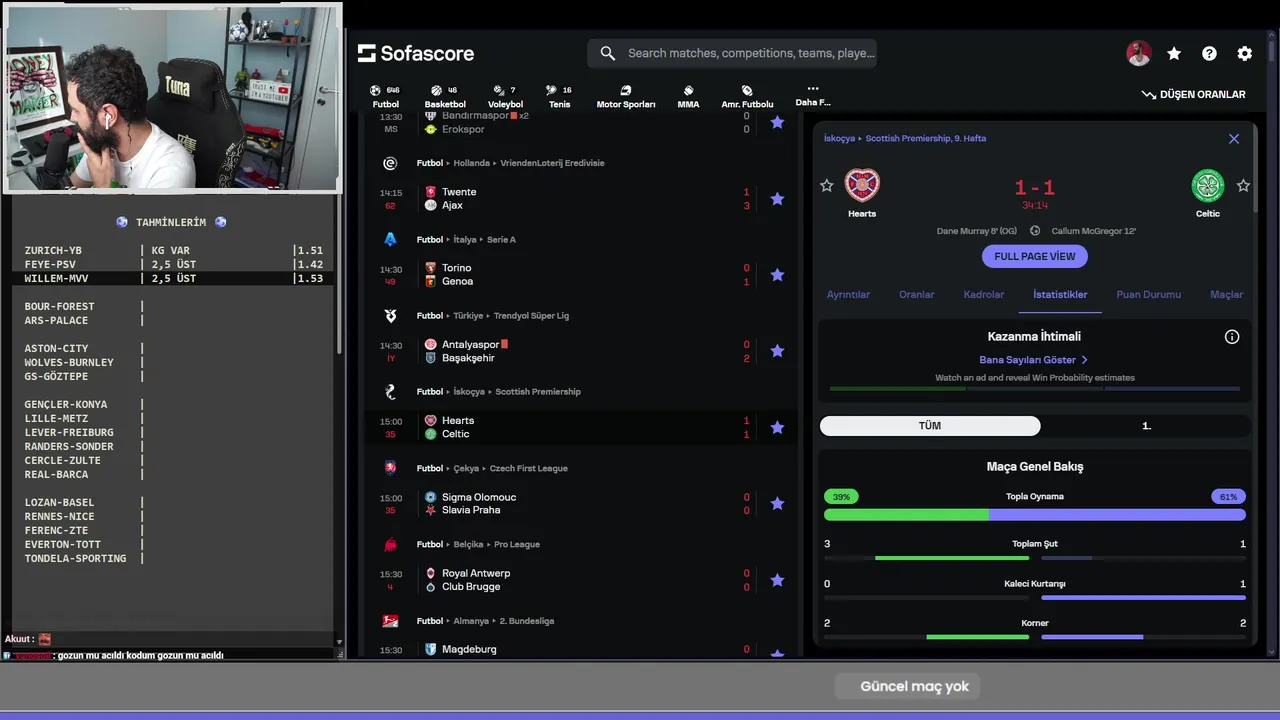Click the Toplam Şut stat bar
This screenshot has width=1280, height=720.
click(x=1035, y=558)
